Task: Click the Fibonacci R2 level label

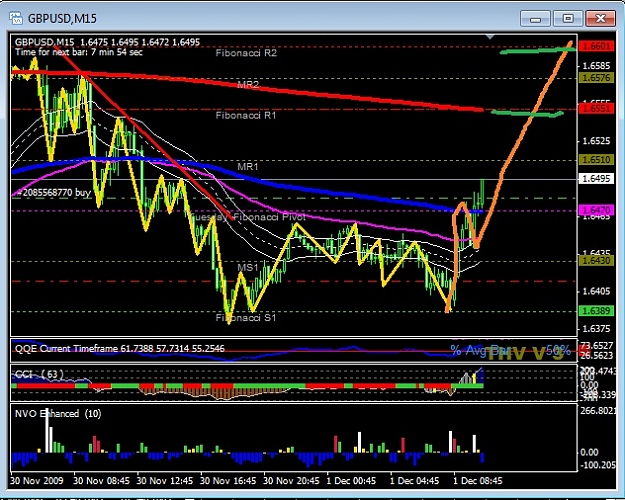Action: (x=246, y=53)
